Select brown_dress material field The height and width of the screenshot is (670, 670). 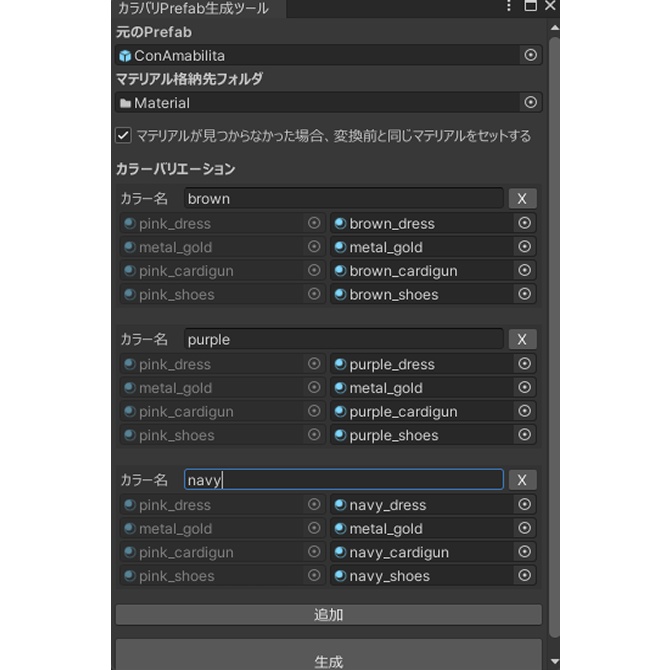(433, 223)
